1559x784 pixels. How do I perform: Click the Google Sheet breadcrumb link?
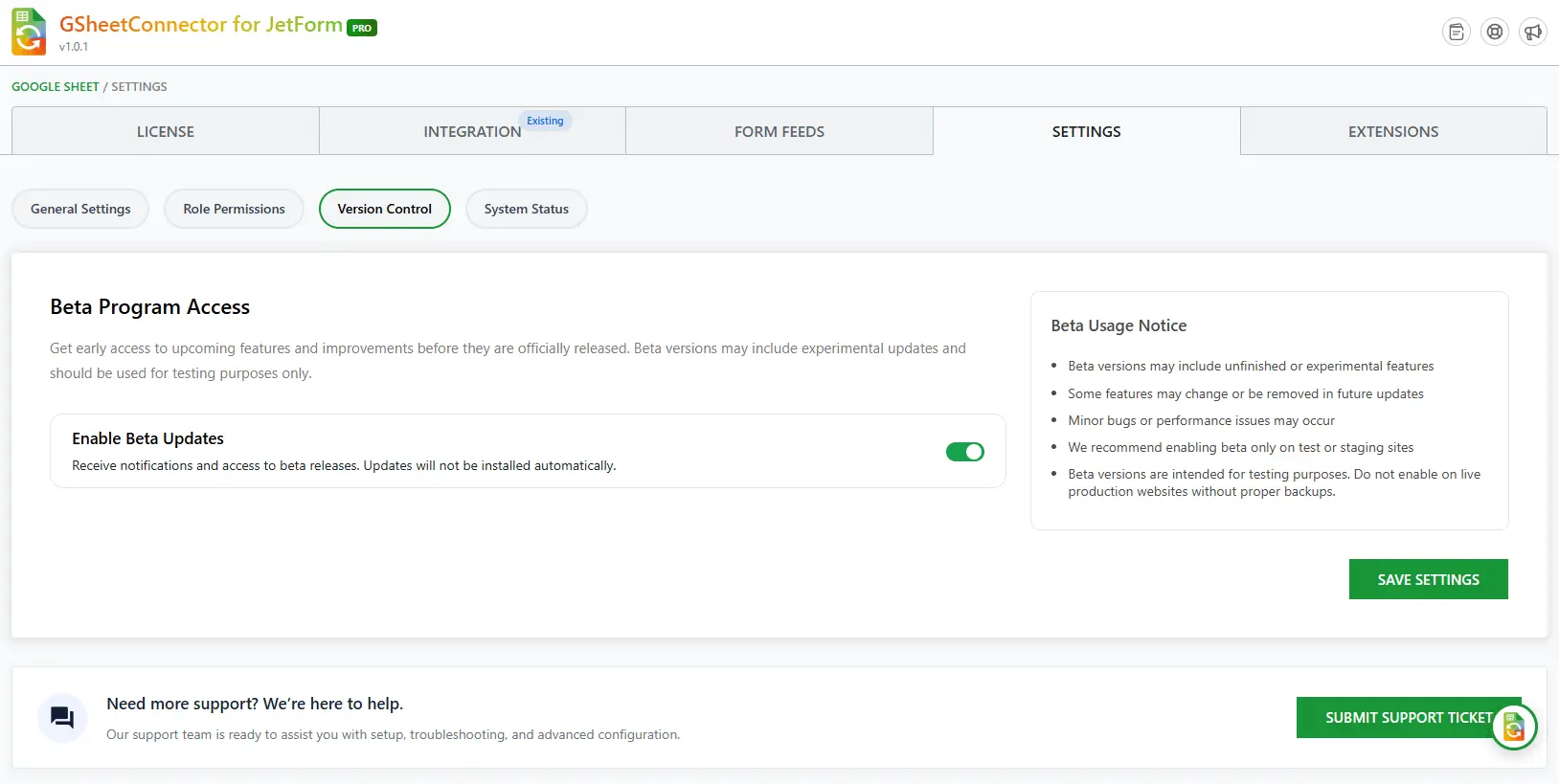tap(56, 86)
